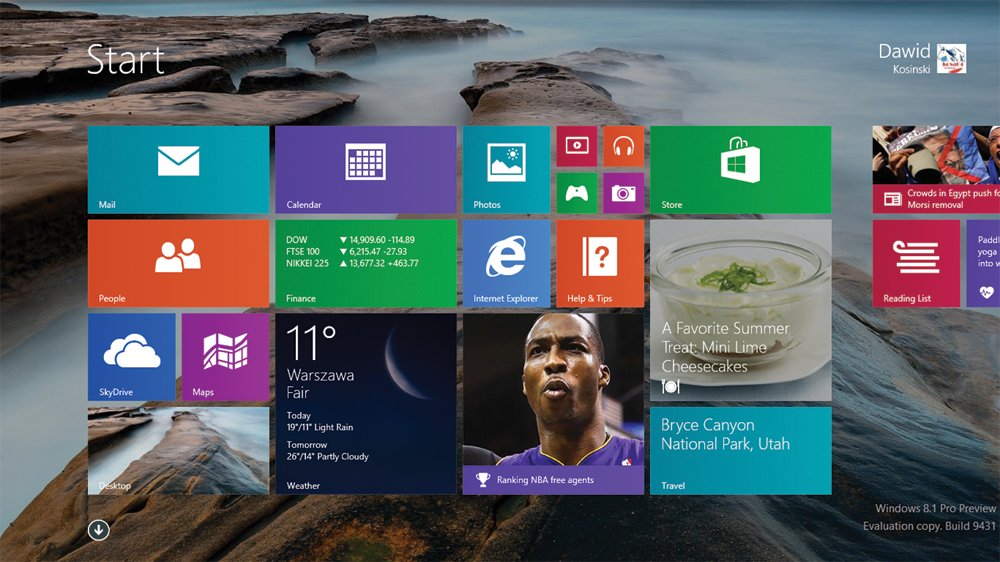Open the Mail tile
Image resolution: width=1000 pixels, height=562 pixels.
(178, 169)
